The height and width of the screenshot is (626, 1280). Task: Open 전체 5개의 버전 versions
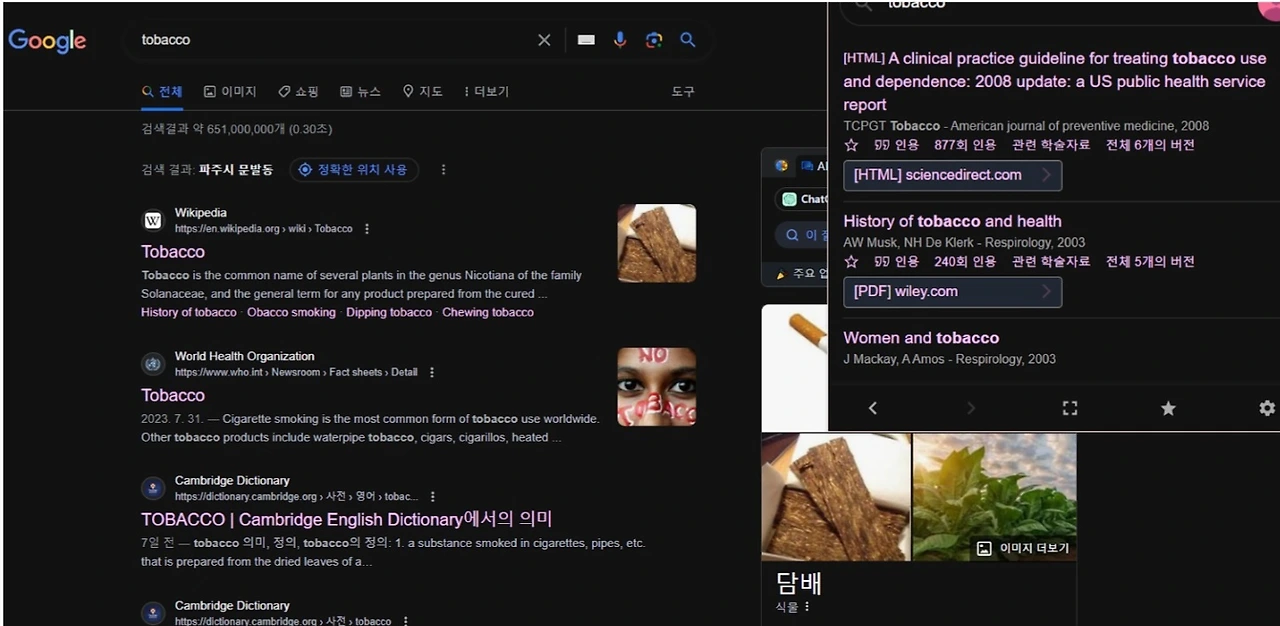click(x=1150, y=262)
